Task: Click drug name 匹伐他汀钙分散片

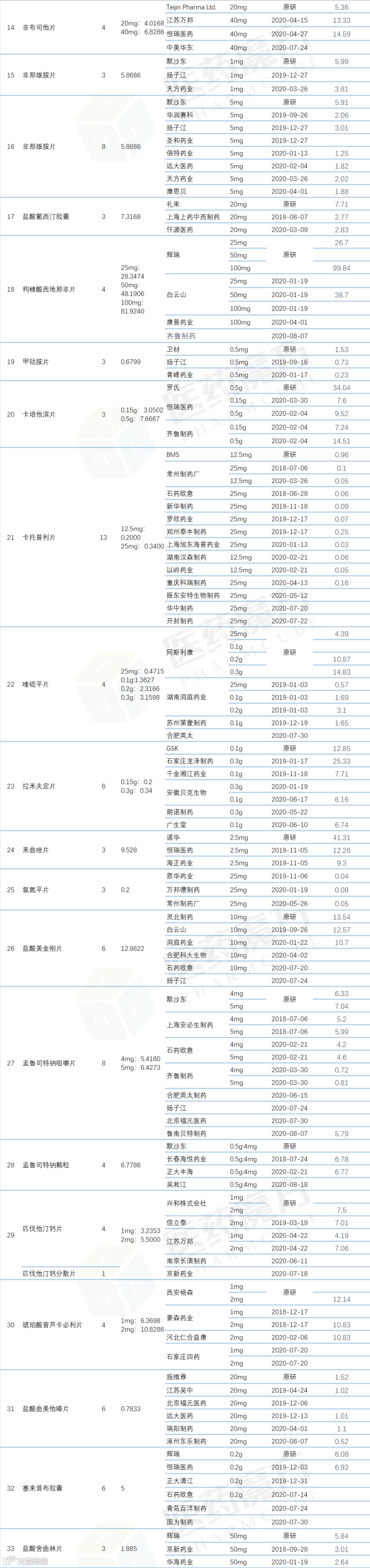Action: (49, 1274)
